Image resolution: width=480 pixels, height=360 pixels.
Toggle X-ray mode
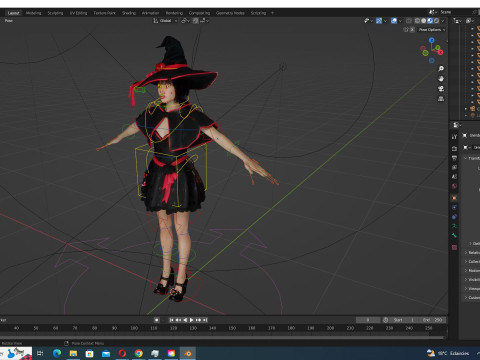[x=409, y=21]
